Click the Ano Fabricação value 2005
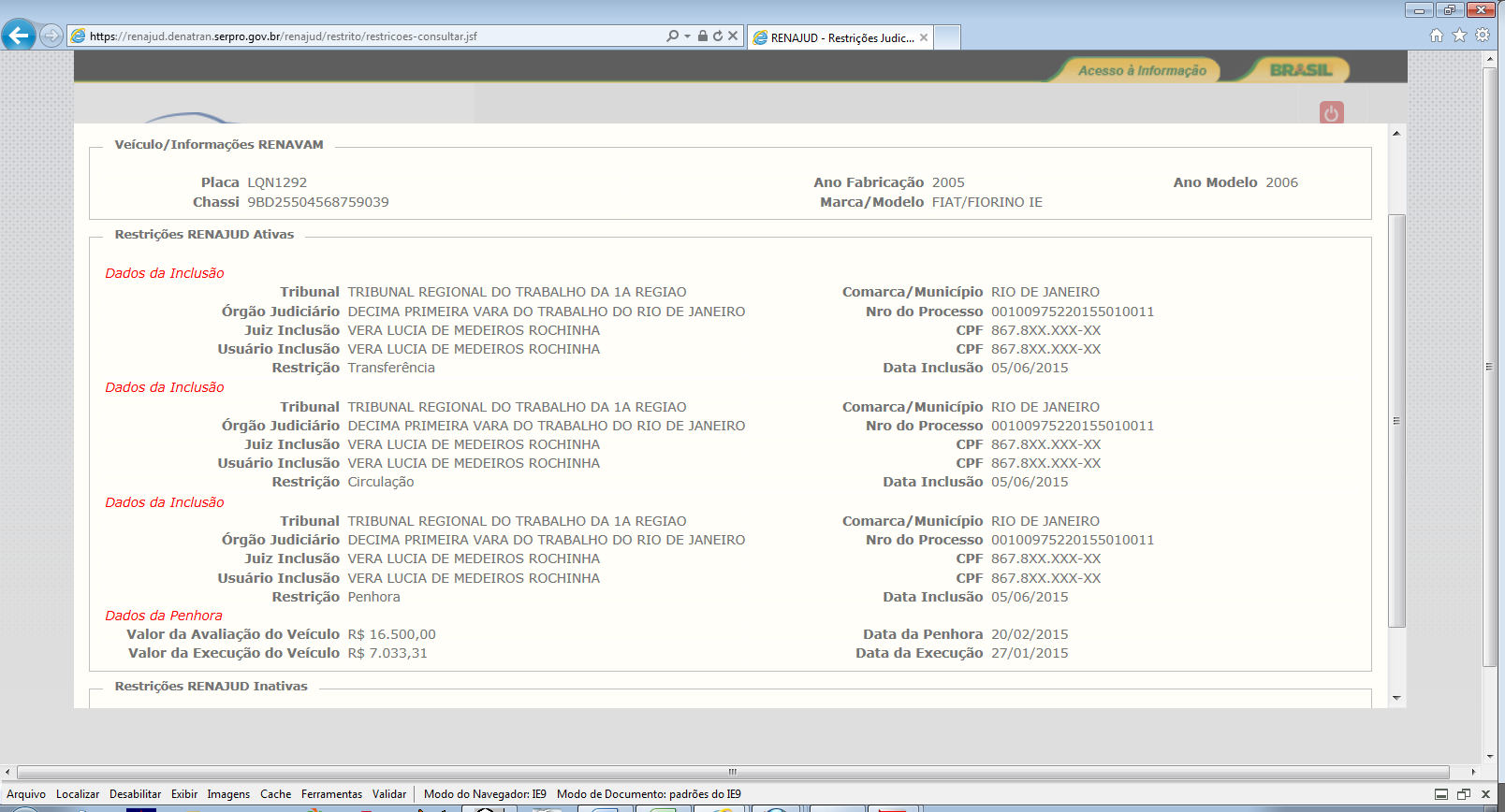The image size is (1505, 812). 948,182
